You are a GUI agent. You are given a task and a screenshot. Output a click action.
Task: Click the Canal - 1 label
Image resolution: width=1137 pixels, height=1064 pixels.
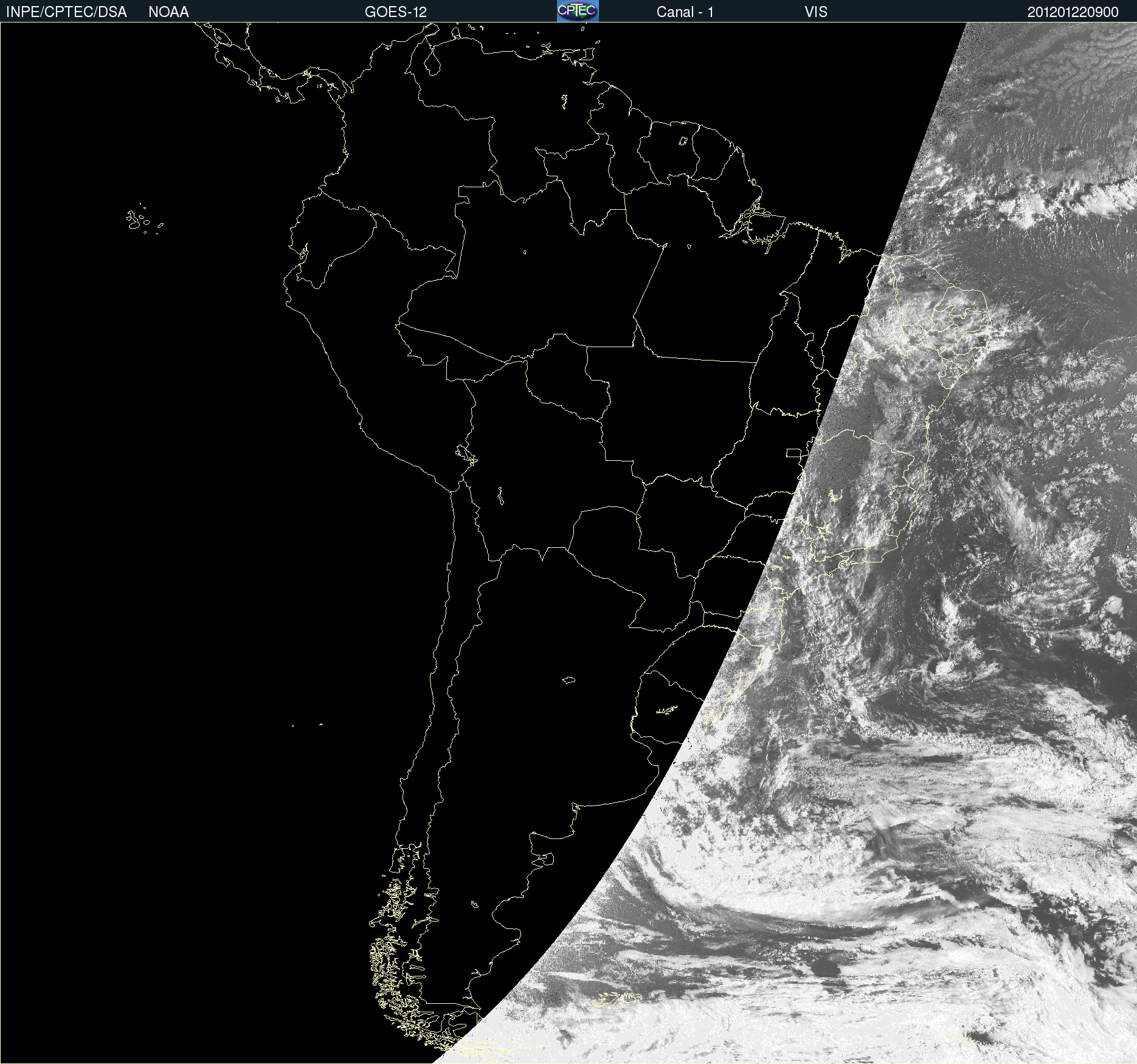(685, 12)
